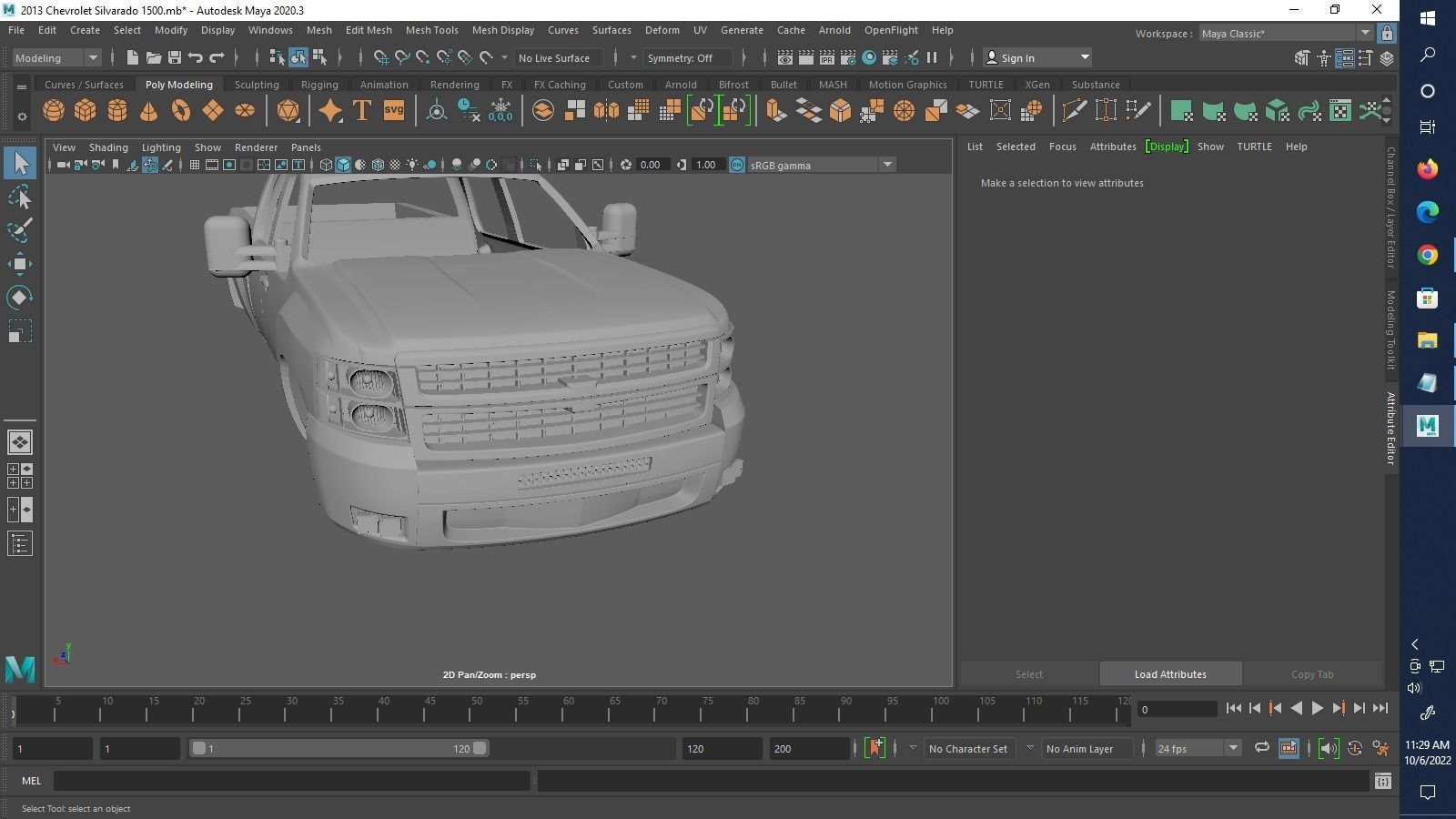Import SVG via shelf icon
1456x819 pixels.
point(393,111)
